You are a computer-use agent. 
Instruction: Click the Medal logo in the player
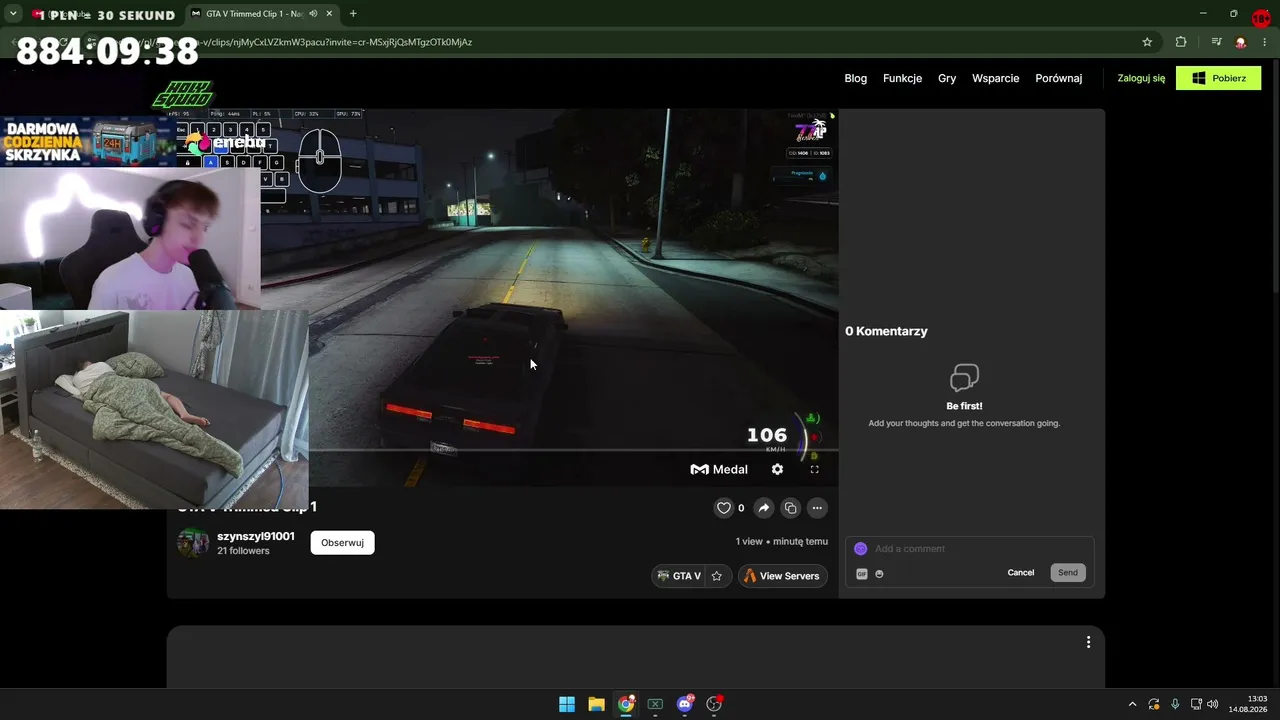click(719, 469)
